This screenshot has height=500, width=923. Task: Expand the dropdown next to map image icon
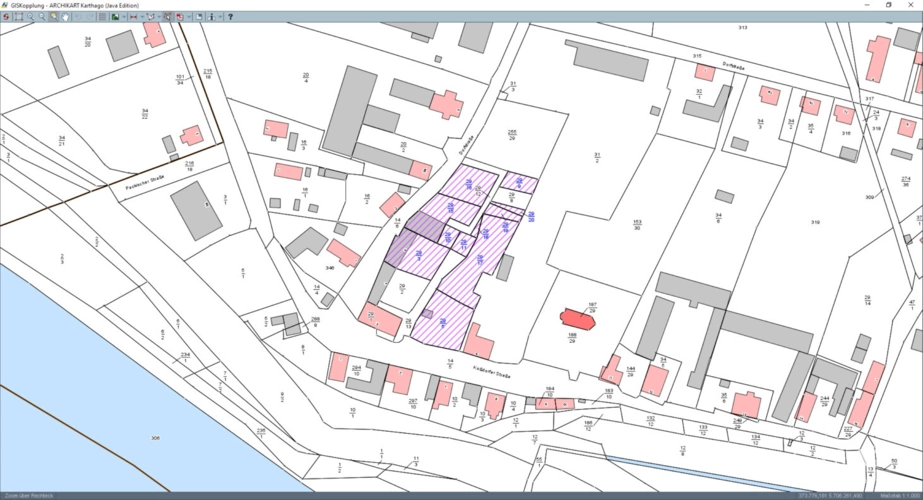click(x=124, y=17)
